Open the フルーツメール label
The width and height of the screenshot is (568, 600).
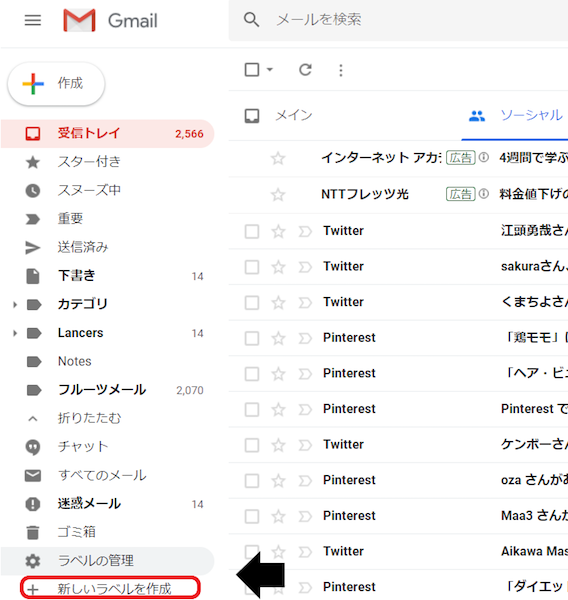[107, 390]
